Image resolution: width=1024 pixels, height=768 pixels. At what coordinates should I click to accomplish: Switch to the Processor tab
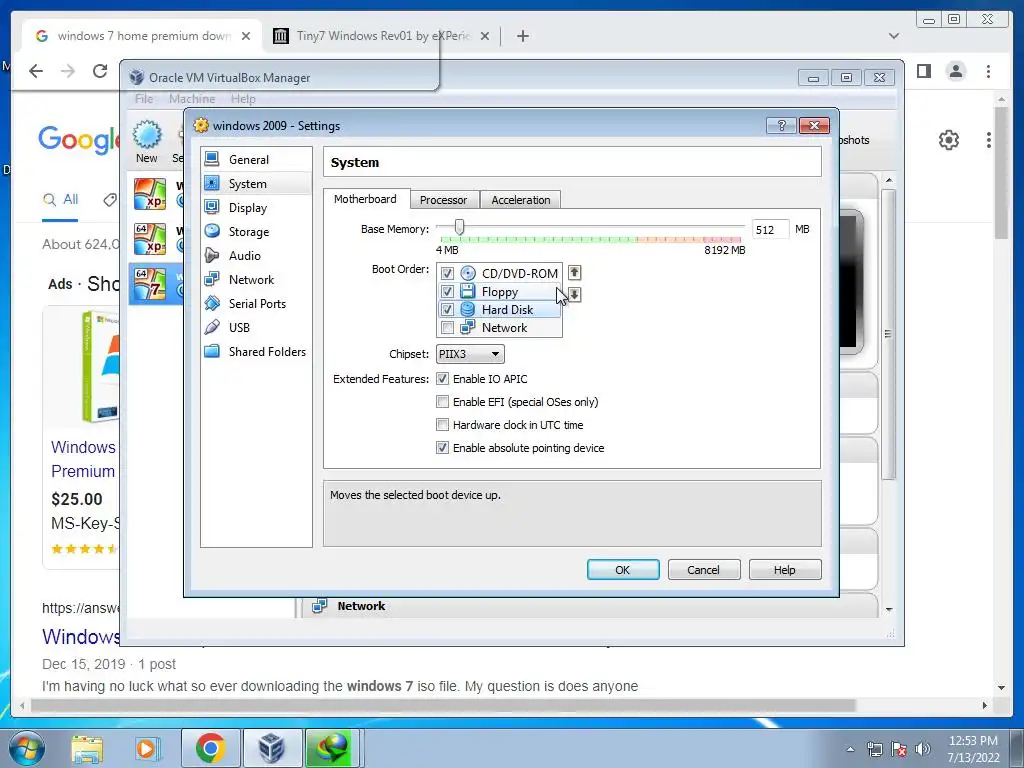[443, 200]
